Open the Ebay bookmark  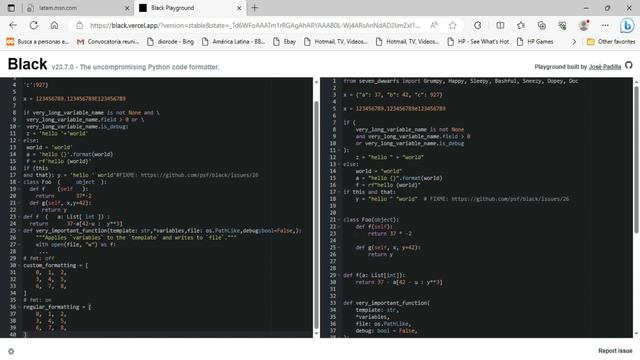pyautogui.click(x=284, y=42)
